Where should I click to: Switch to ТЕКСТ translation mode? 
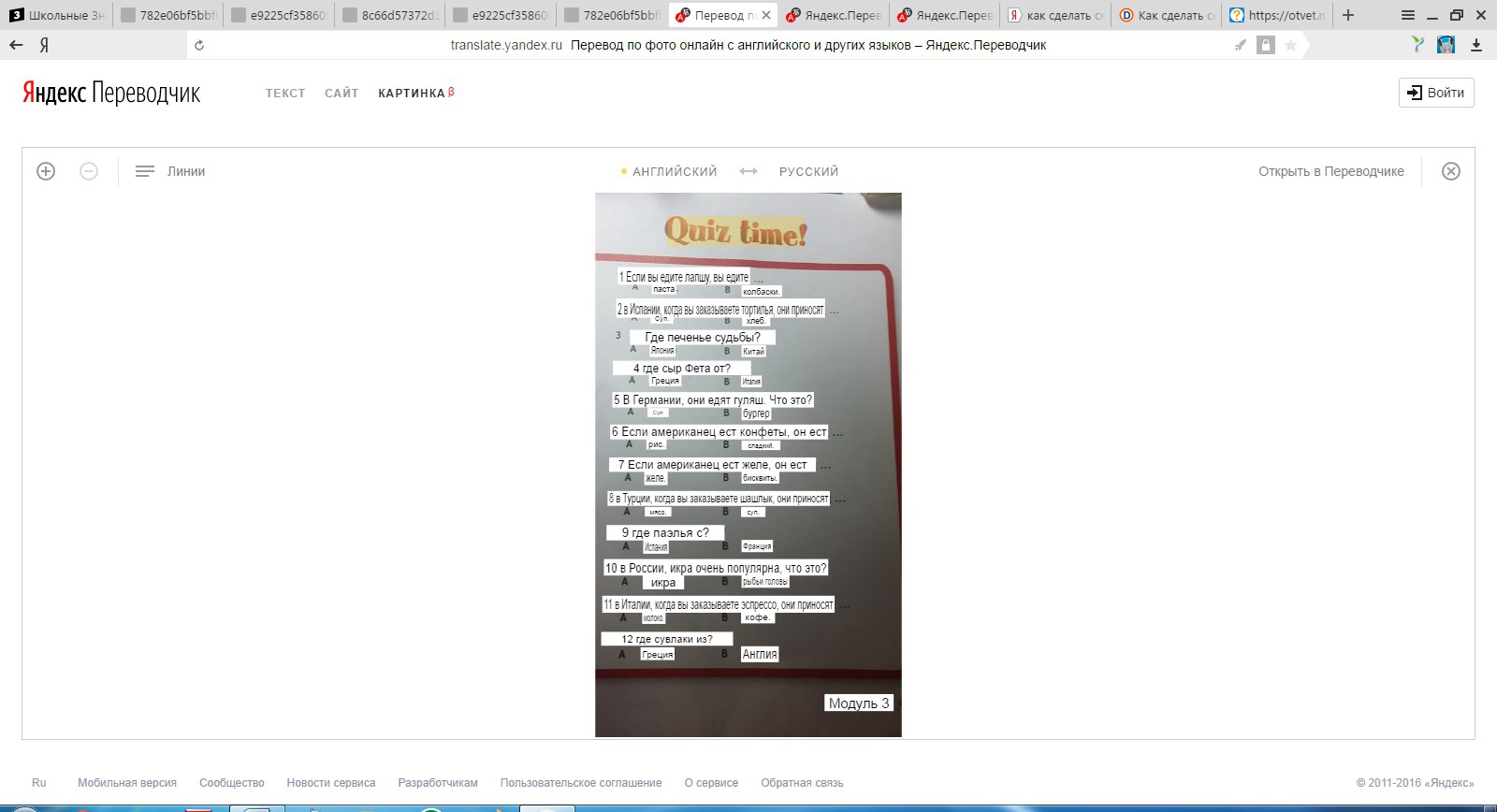285,93
